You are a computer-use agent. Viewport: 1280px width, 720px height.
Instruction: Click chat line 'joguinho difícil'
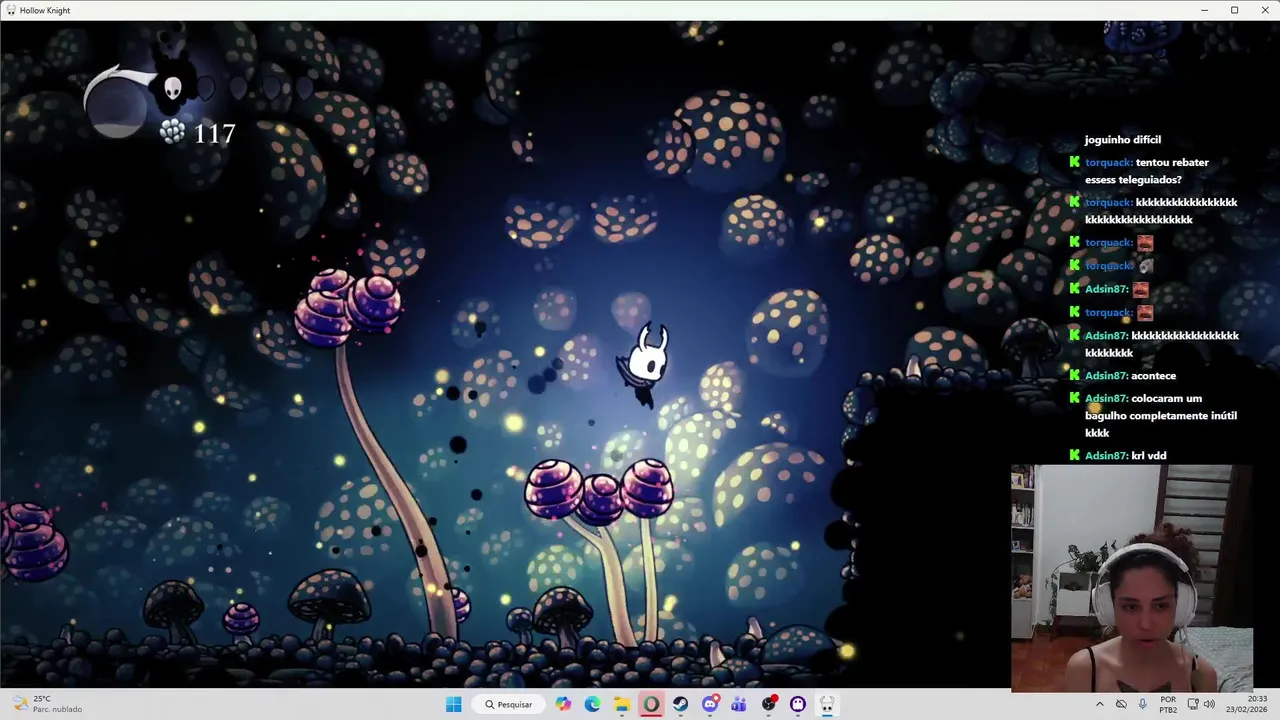(1122, 140)
